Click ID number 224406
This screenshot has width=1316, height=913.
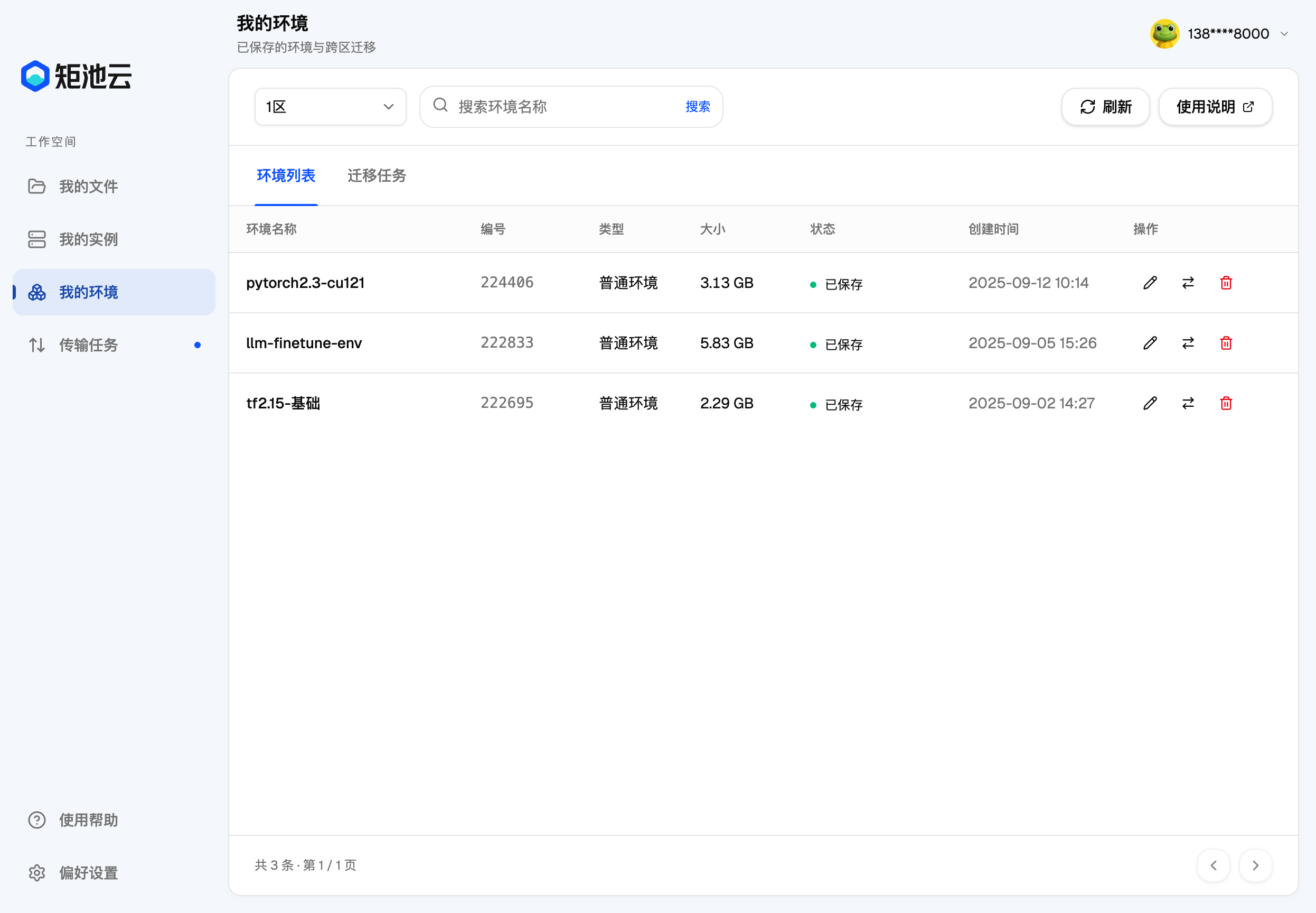[x=506, y=283]
